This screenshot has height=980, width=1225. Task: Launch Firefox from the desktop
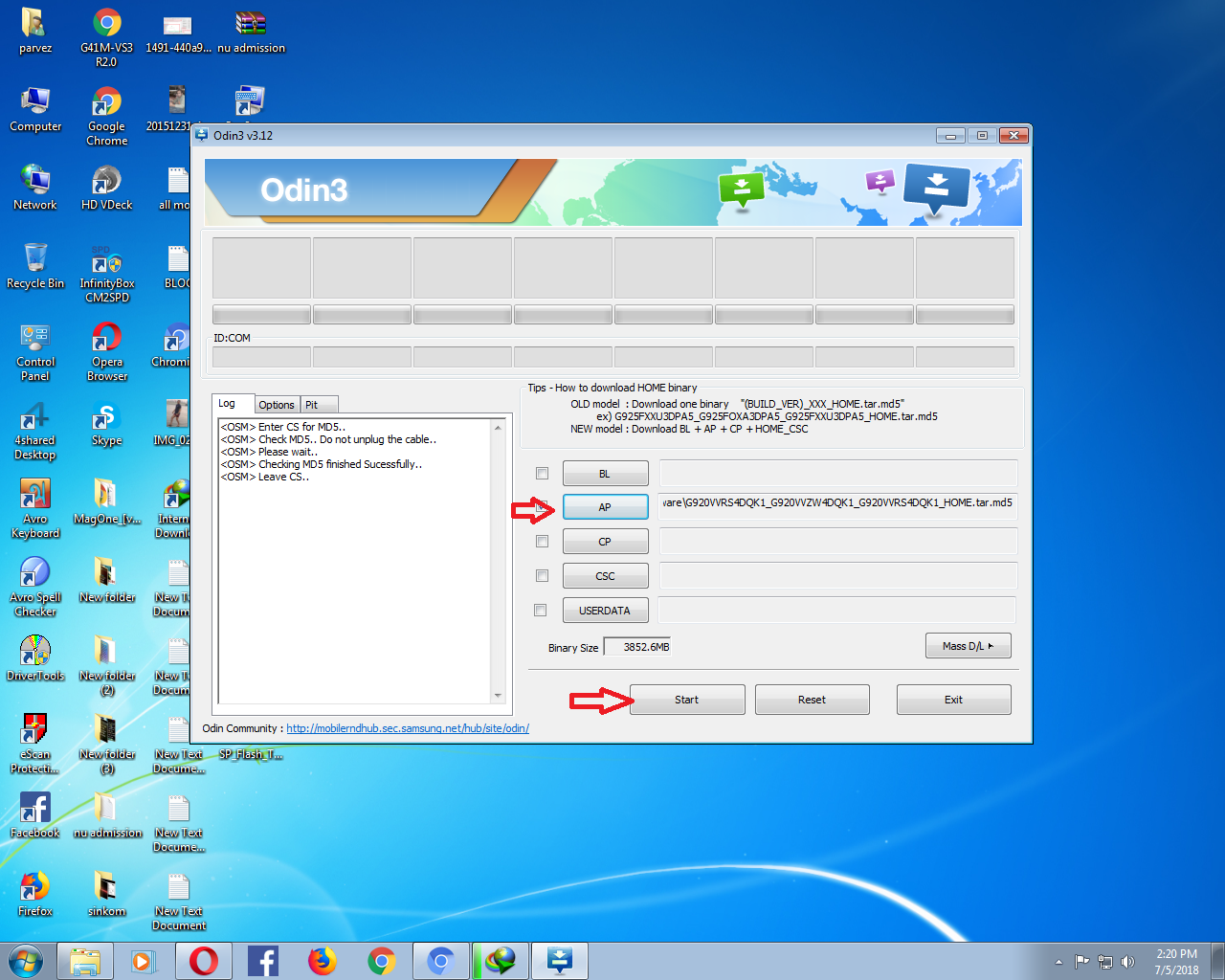tap(35, 894)
